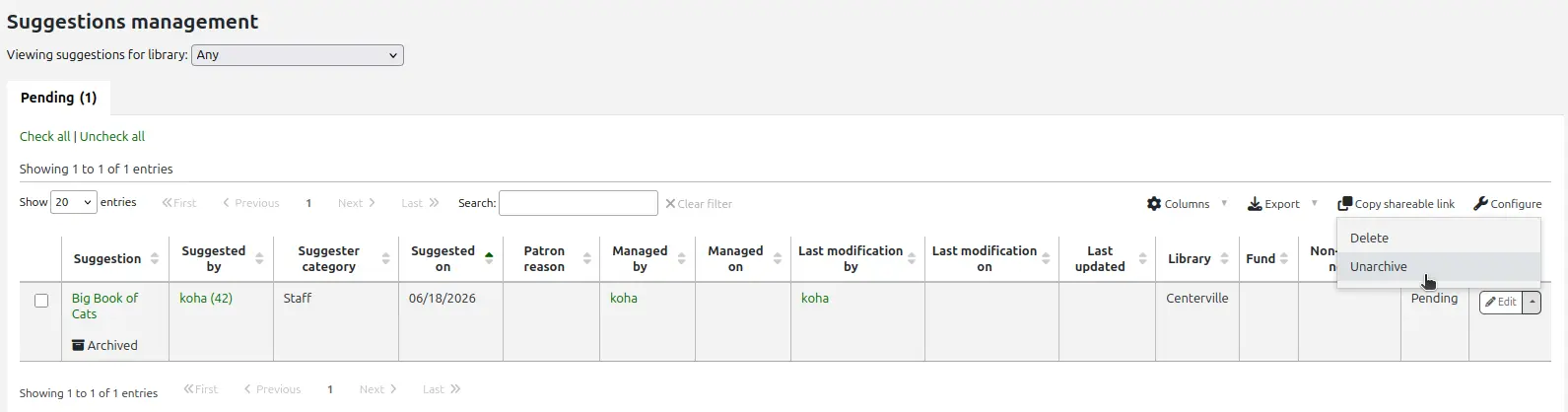Expand the Export dropdown arrow

pyautogui.click(x=1314, y=203)
